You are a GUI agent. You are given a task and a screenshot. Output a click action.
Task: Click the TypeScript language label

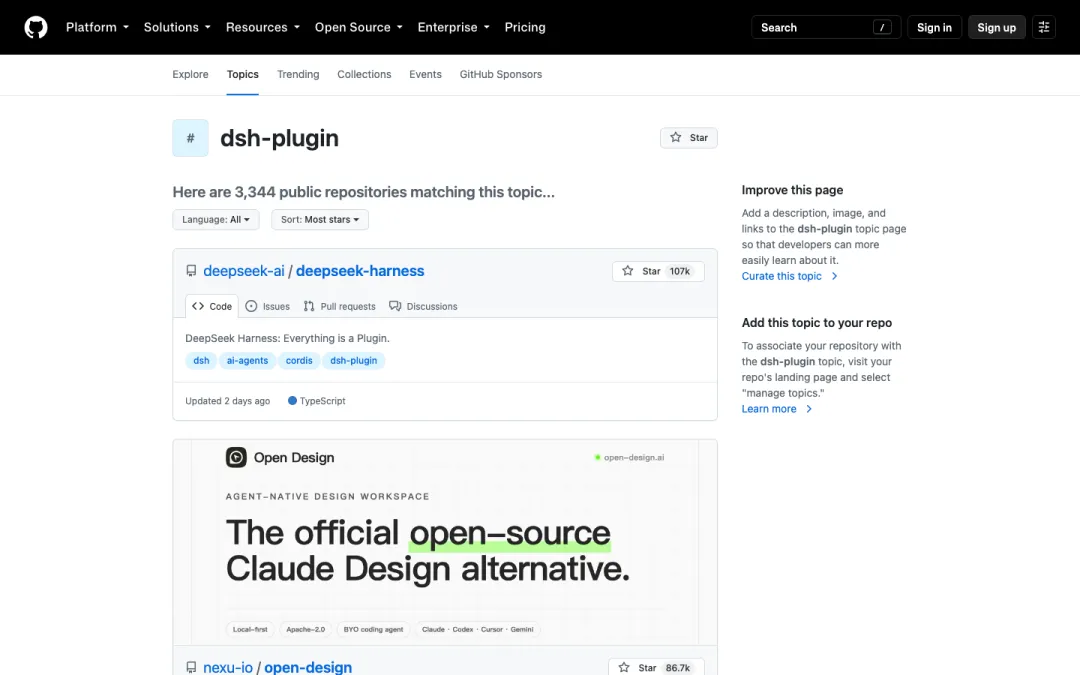click(x=322, y=401)
